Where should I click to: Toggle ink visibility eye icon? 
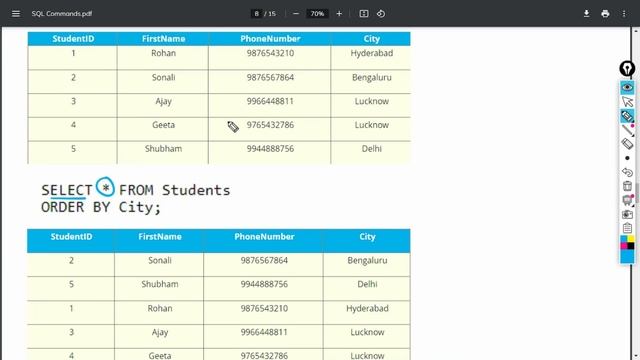(x=627, y=87)
